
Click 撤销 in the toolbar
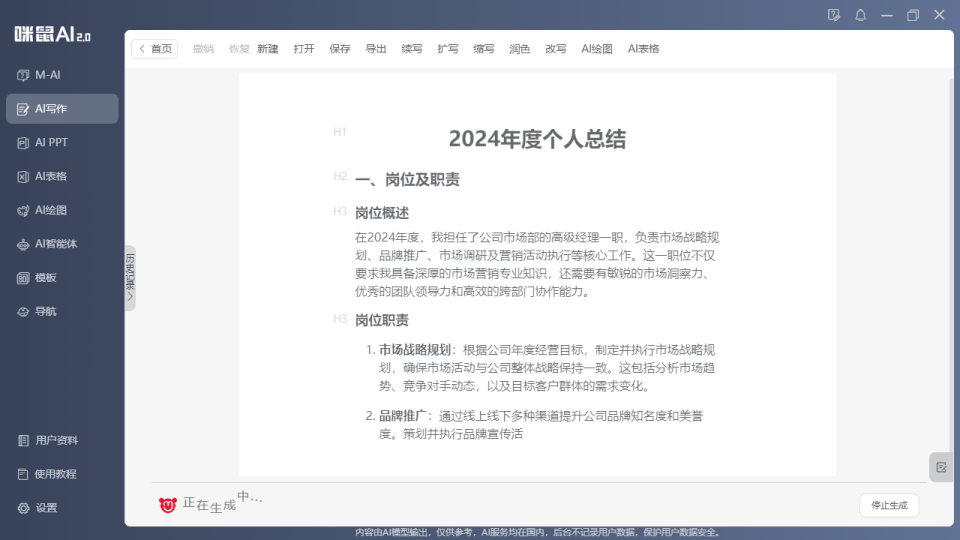tap(203, 49)
